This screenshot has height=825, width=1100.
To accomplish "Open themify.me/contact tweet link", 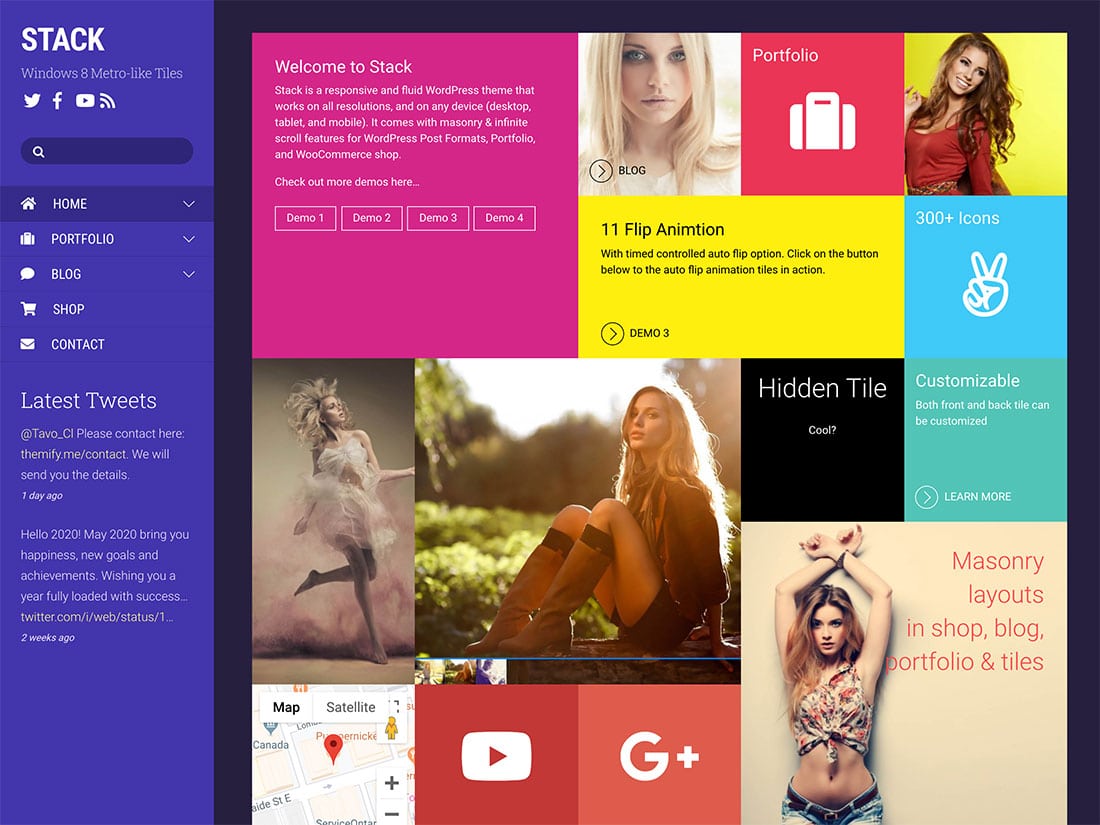I will [74, 454].
